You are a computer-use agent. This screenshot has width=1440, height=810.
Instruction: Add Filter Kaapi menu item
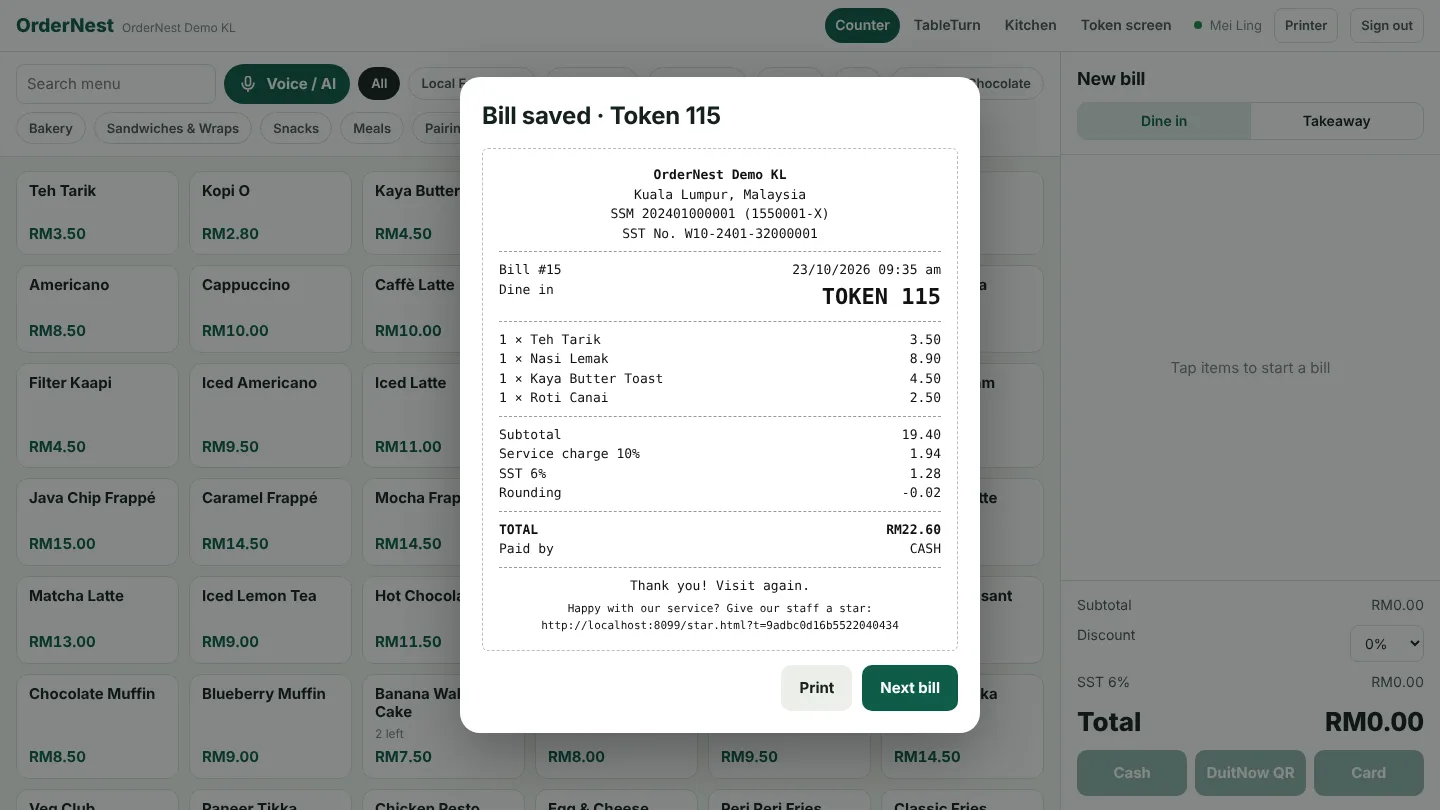pos(97,415)
